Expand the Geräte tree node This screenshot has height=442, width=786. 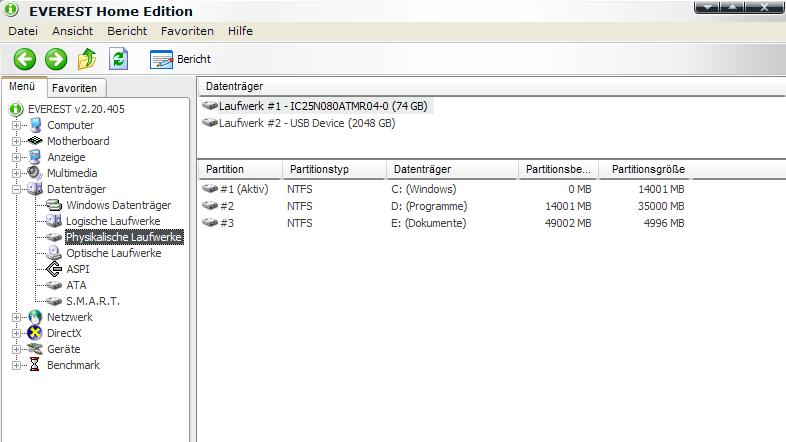tap(17, 349)
